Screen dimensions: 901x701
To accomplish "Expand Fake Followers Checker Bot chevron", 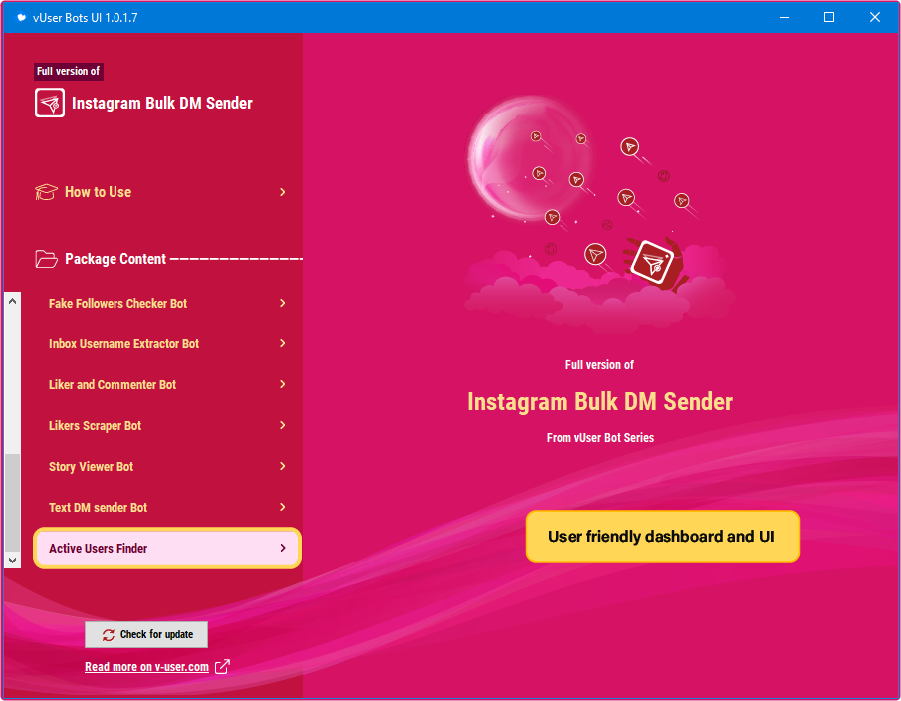I will [283, 303].
